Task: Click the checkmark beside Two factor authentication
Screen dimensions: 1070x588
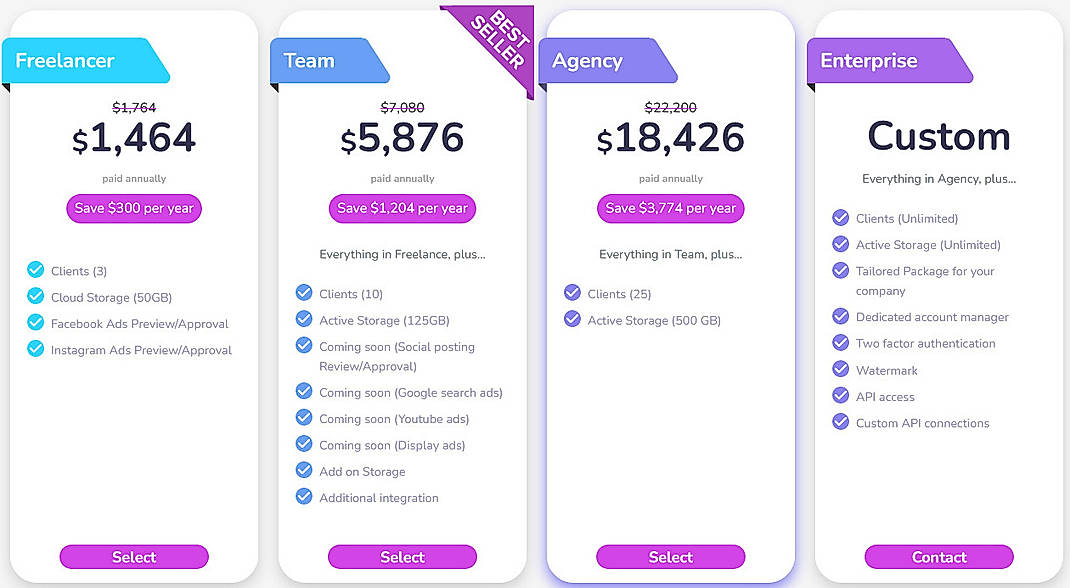Action: 840,343
